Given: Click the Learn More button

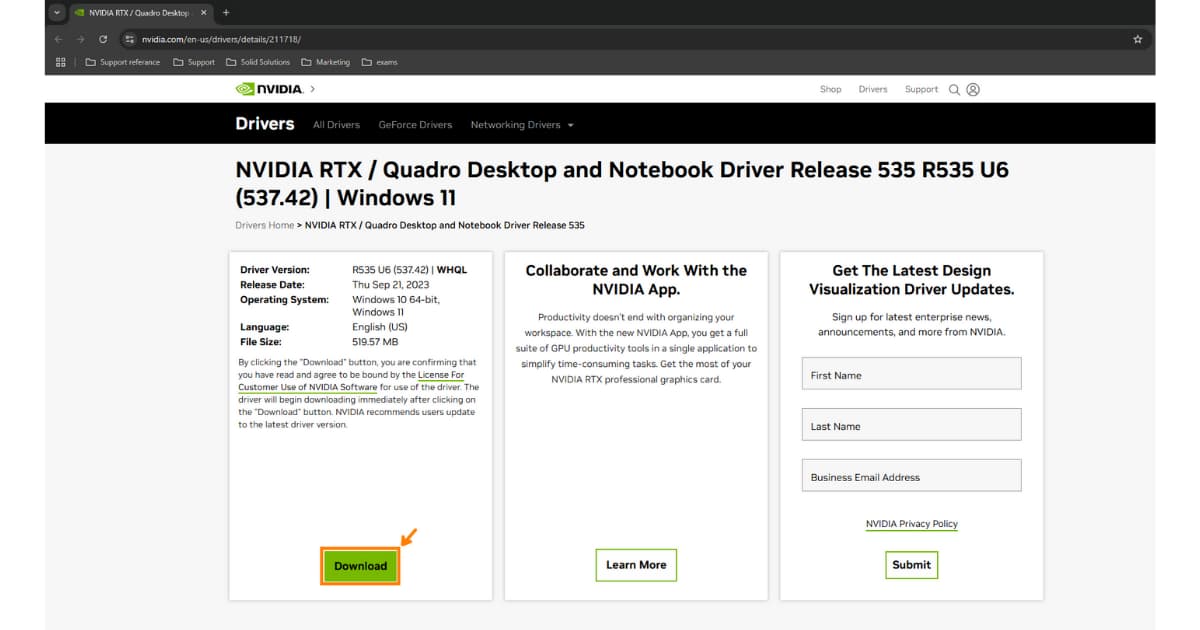Looking at the screenshot, I should (x=636, y=565).
